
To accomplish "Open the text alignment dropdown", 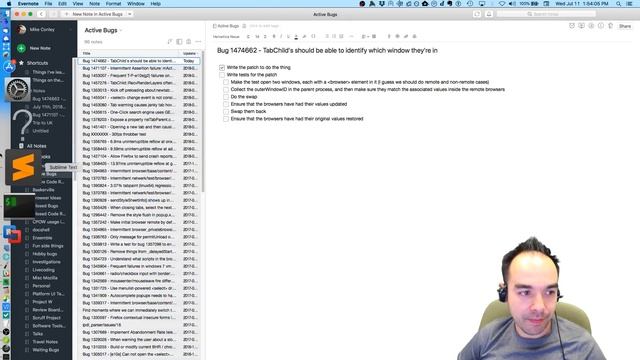I will [365, 36].
